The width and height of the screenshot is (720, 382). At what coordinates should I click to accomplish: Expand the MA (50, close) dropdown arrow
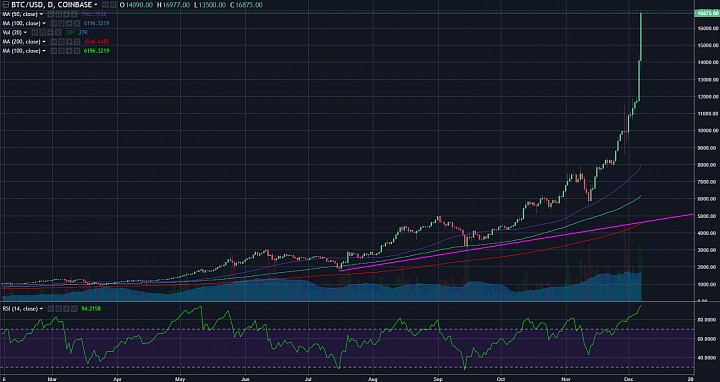click(x=41, y=14)
